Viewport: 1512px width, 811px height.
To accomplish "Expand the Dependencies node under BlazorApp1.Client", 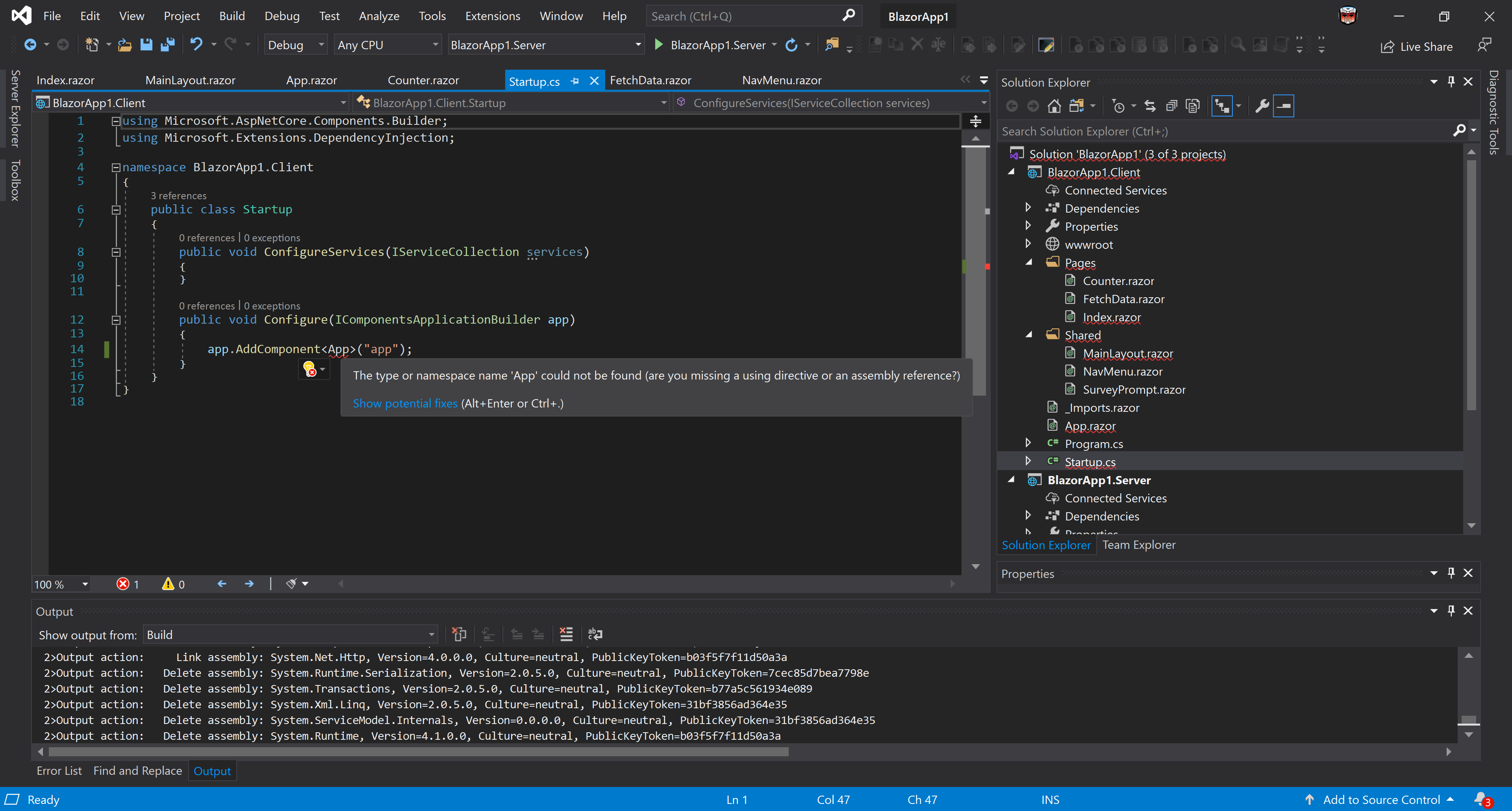I will (1028, 208).
